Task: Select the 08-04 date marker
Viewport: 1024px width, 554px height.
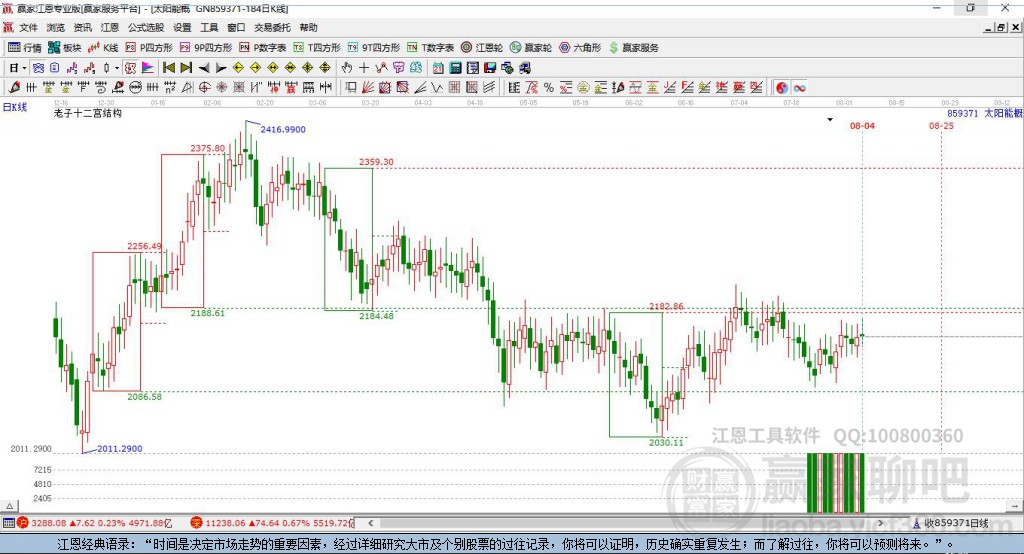Action: pyautogui.click(x=862, y=125)
